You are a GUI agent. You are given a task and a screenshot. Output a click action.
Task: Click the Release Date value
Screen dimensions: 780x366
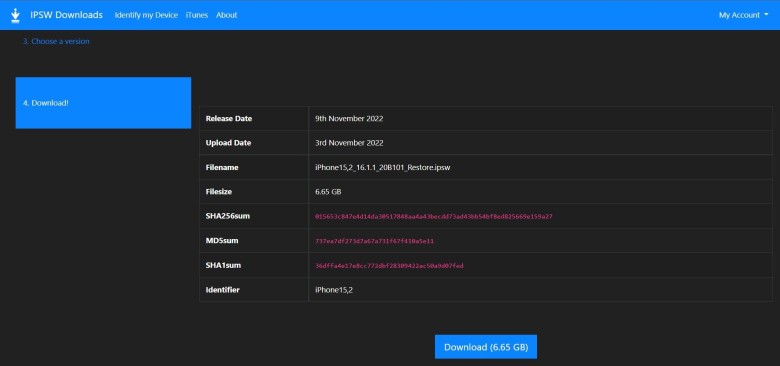coord(349,119)
